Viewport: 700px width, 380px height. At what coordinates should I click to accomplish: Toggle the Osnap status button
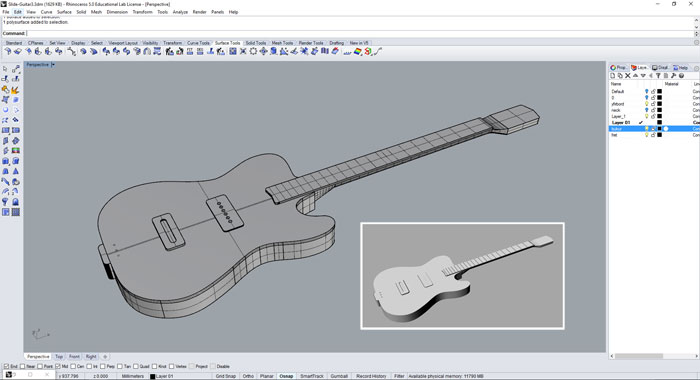click(286, 376)
